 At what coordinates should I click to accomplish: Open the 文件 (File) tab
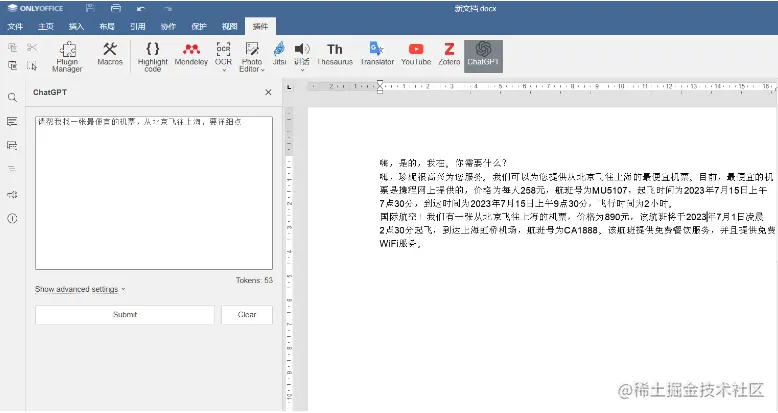point(15,26)
